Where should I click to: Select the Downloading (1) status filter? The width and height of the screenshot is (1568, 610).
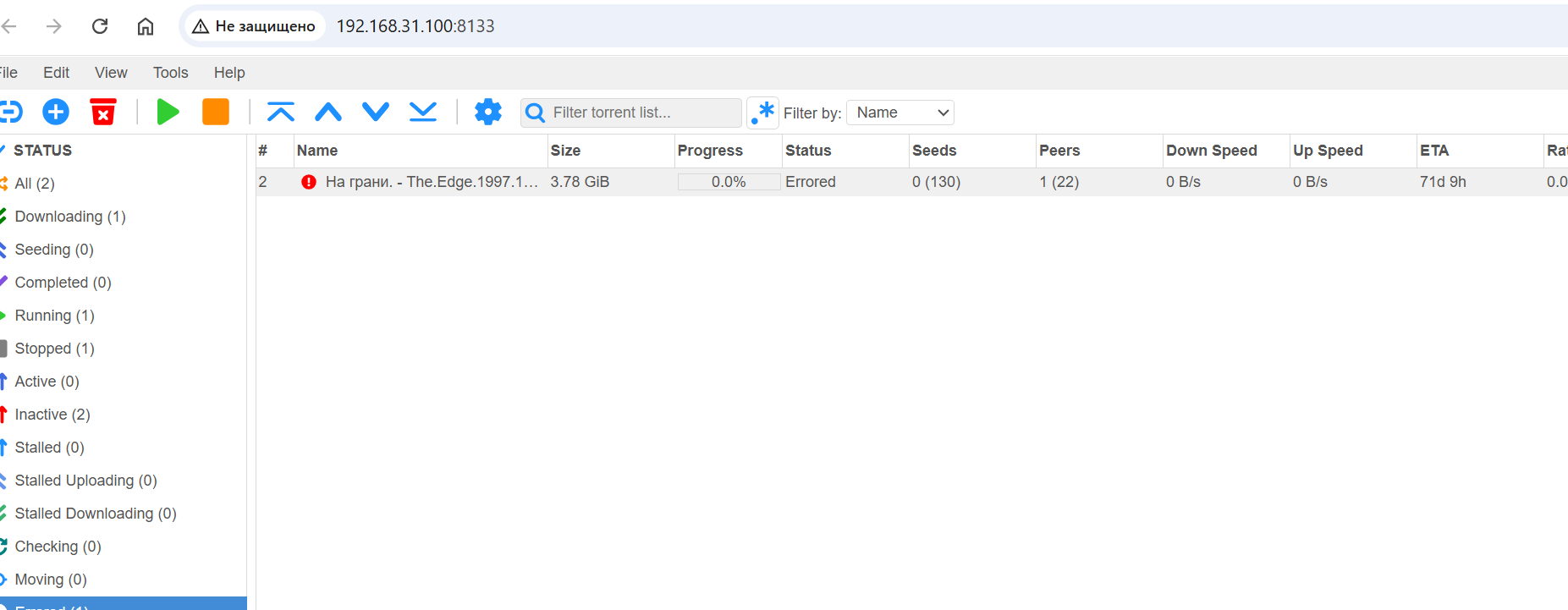click(x=70, y=217)
